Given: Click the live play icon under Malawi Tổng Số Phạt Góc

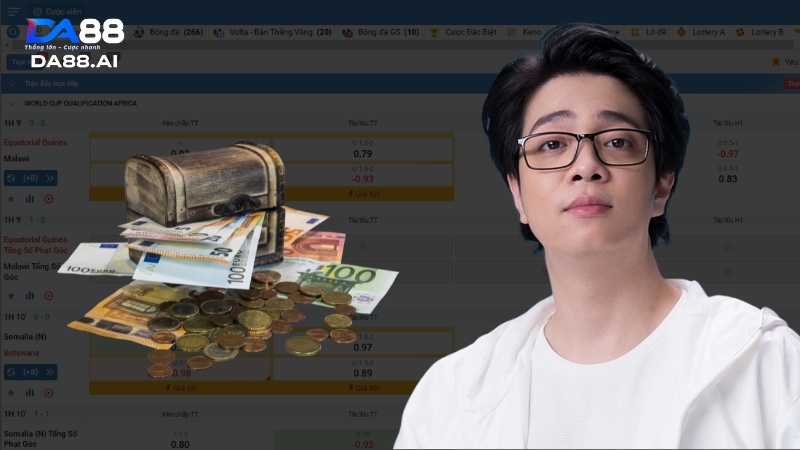Looking at the screenshot, I should pyautogui.click(x=48, y=296).
